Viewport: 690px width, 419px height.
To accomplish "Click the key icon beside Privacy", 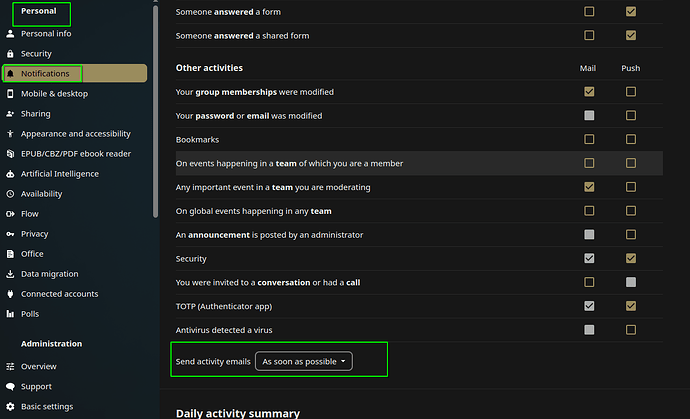I will [10, 234].
